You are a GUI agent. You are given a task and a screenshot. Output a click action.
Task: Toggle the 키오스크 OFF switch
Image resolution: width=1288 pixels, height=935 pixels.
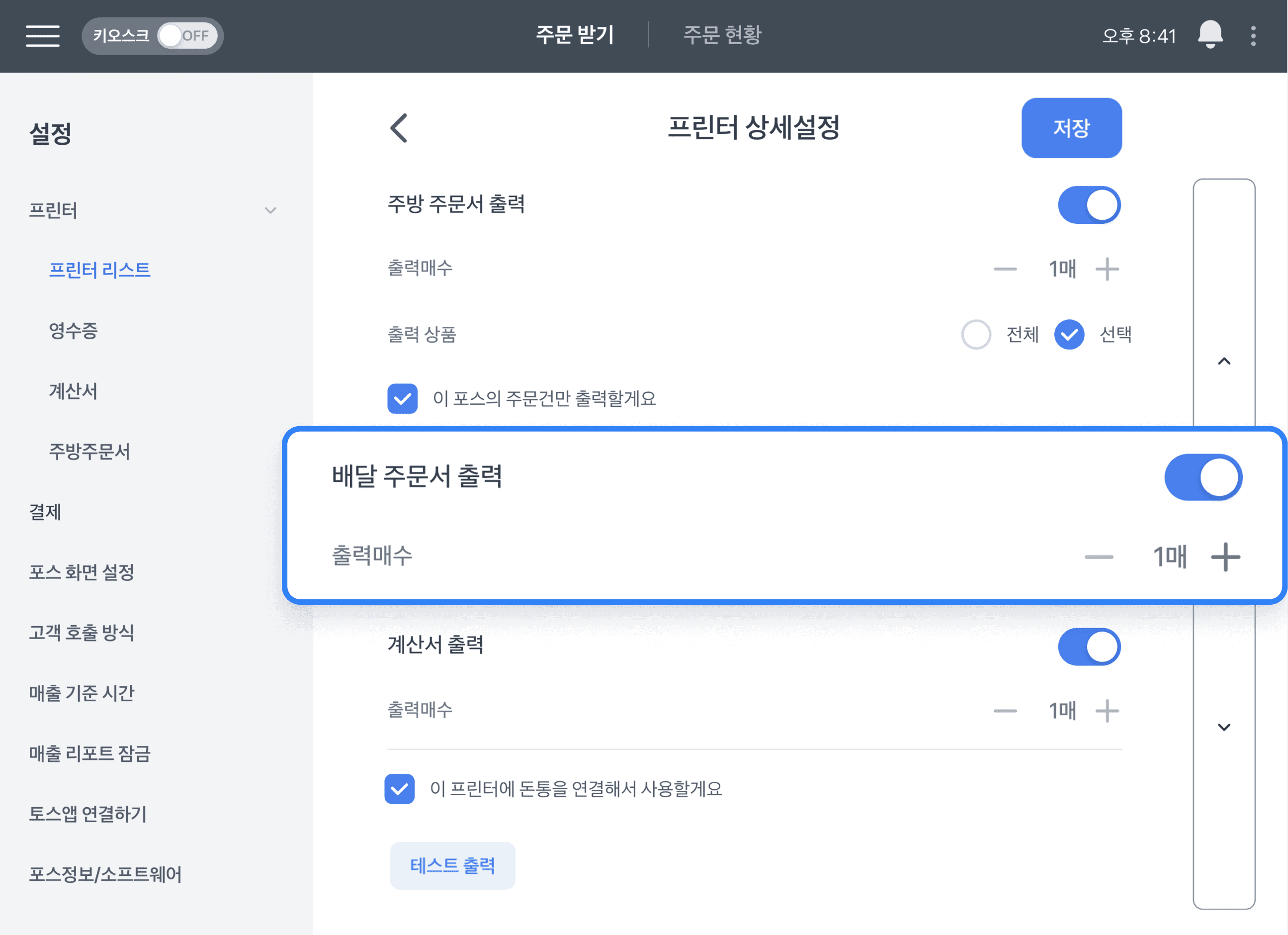(186, 36)
